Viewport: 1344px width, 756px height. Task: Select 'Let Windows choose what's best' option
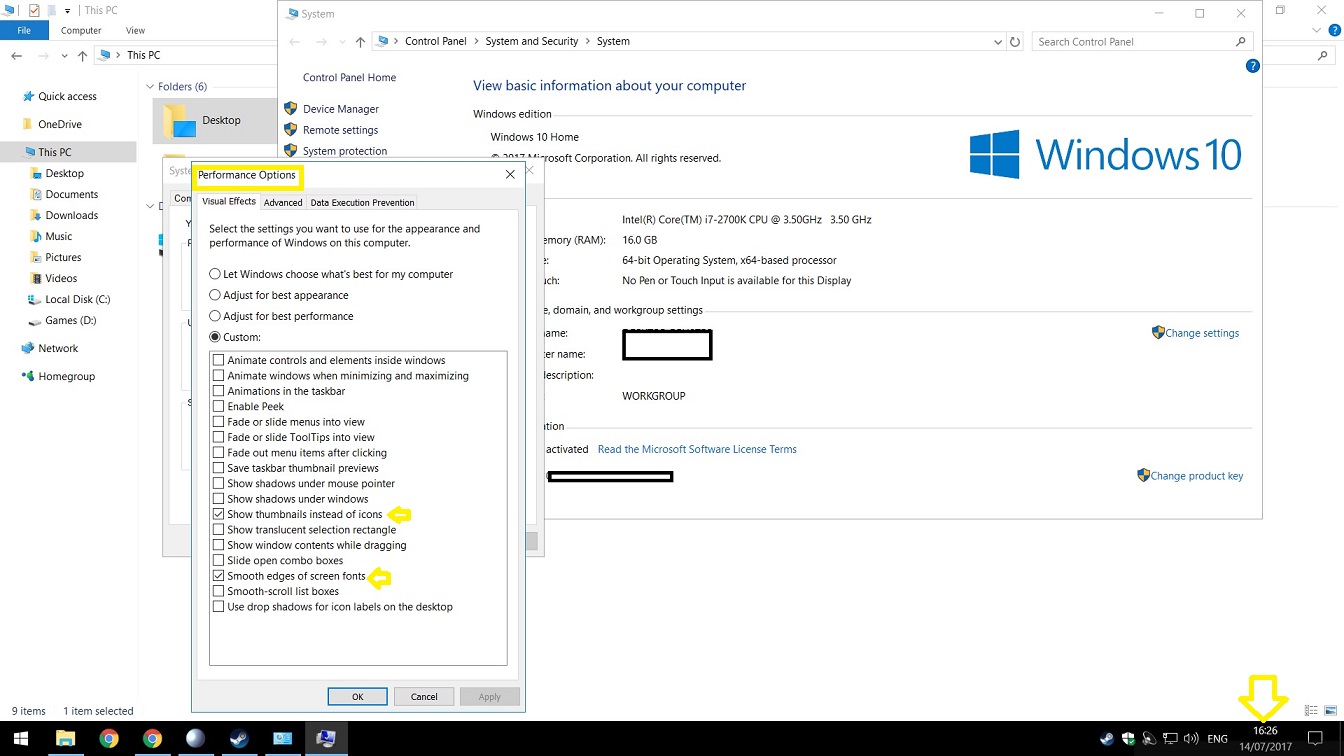click(x=215, y=274)
